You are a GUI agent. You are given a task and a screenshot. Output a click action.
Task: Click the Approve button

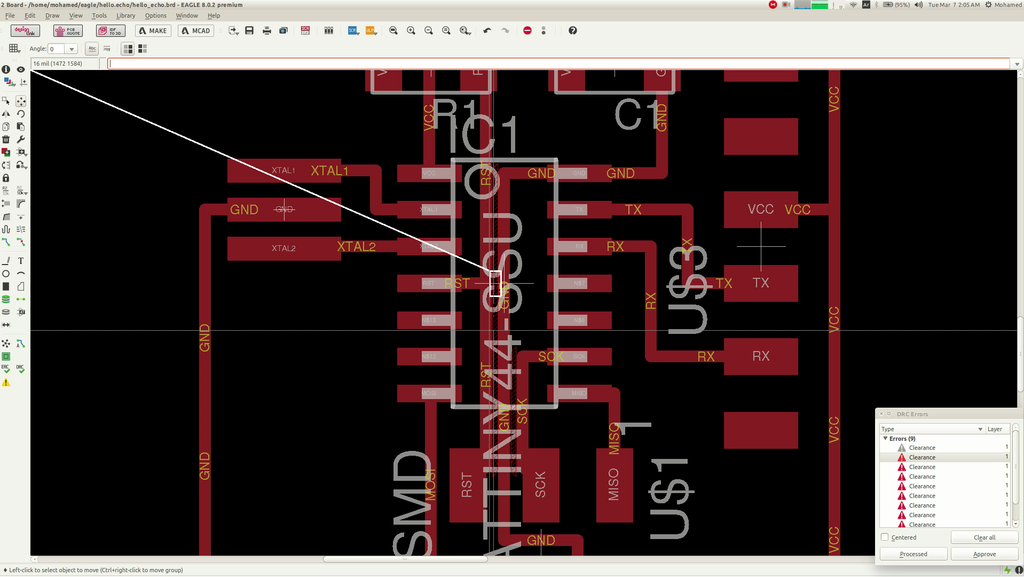click(984, 554)
